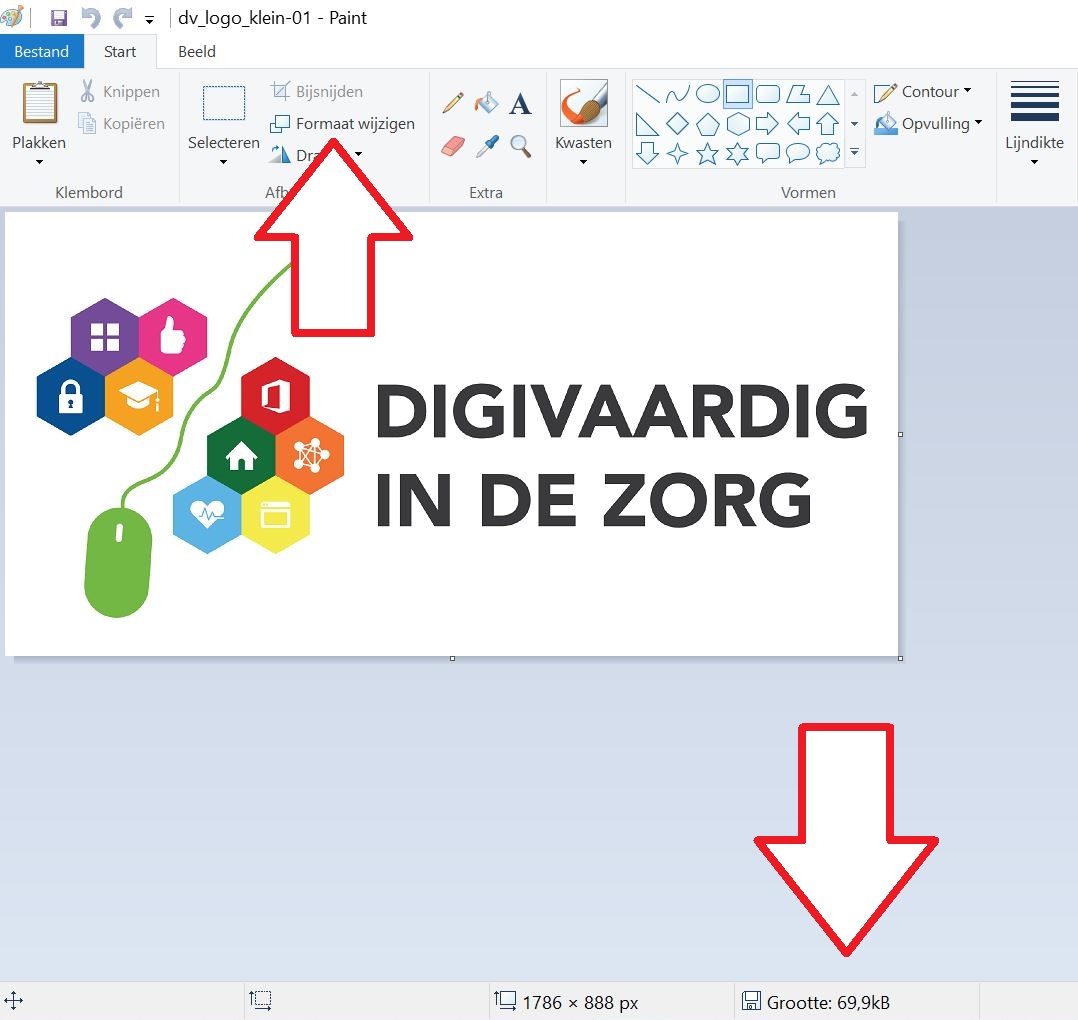Select the Text tool
1078x1020 pixels.
pyautogui.click(x=520, y=102)
